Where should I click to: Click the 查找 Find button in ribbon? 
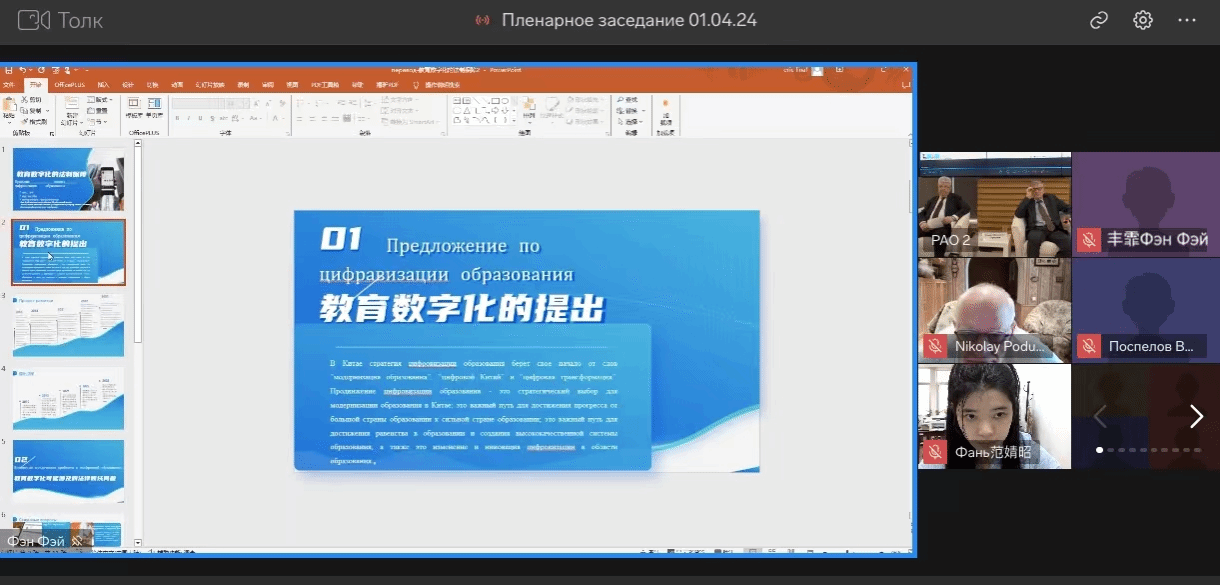click(x=628, y=100)
